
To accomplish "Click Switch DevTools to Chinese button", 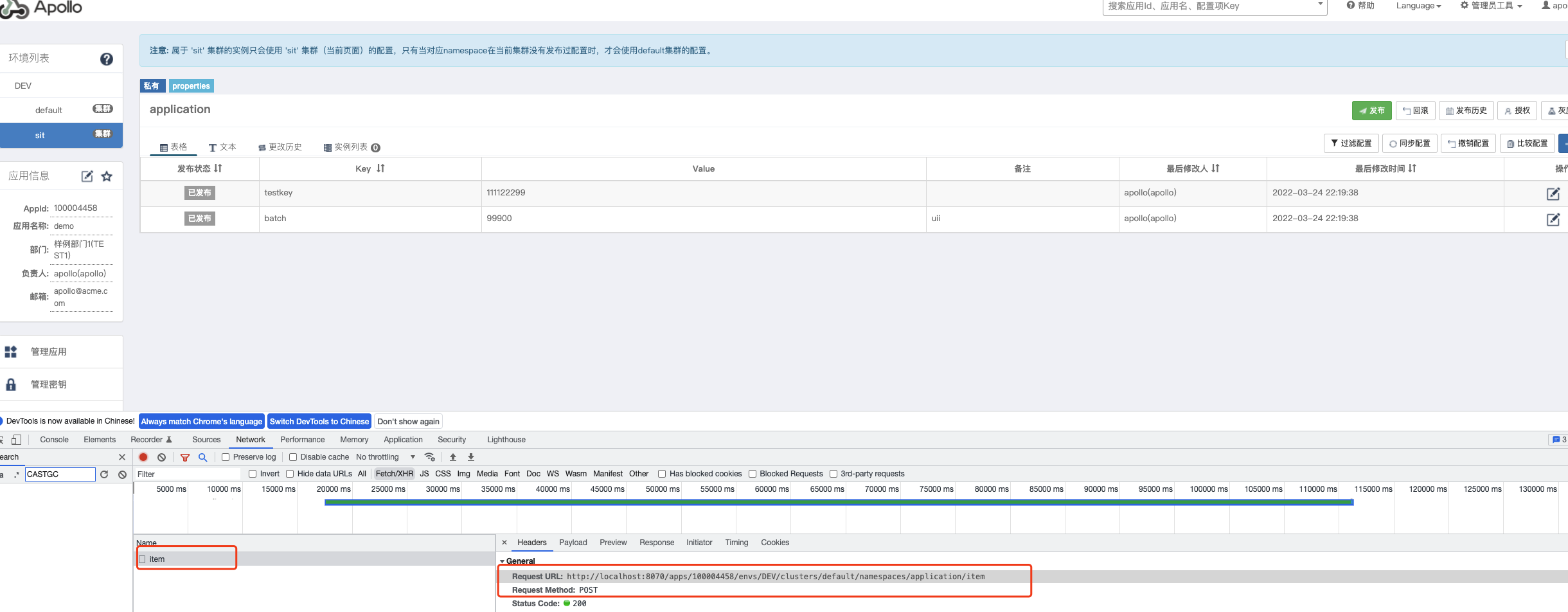I will pos(319,422).
